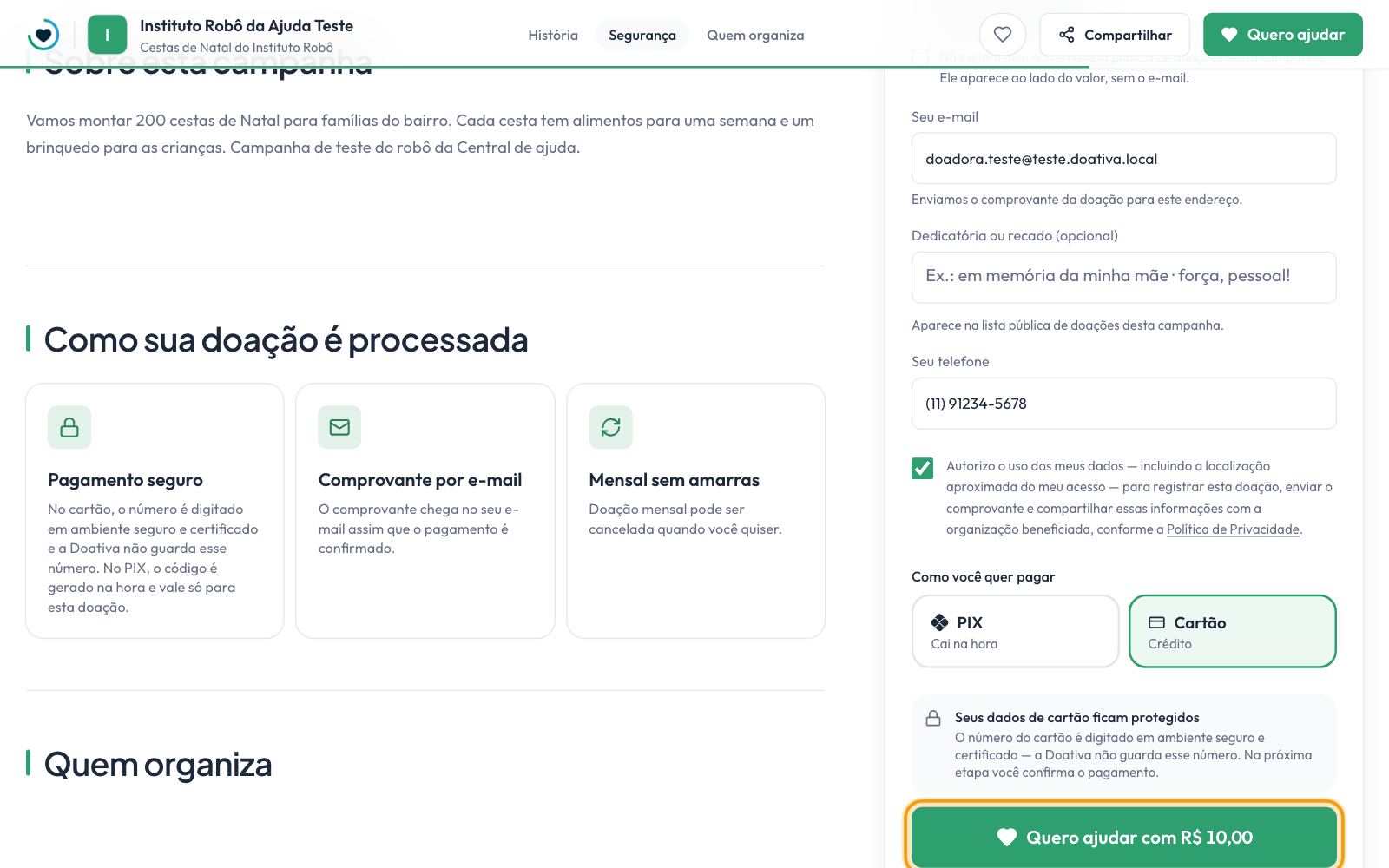Click the heart icon in Quero ajudar header button
Viewport: 1389px width, 868px height.
[x=1229, y=35]
